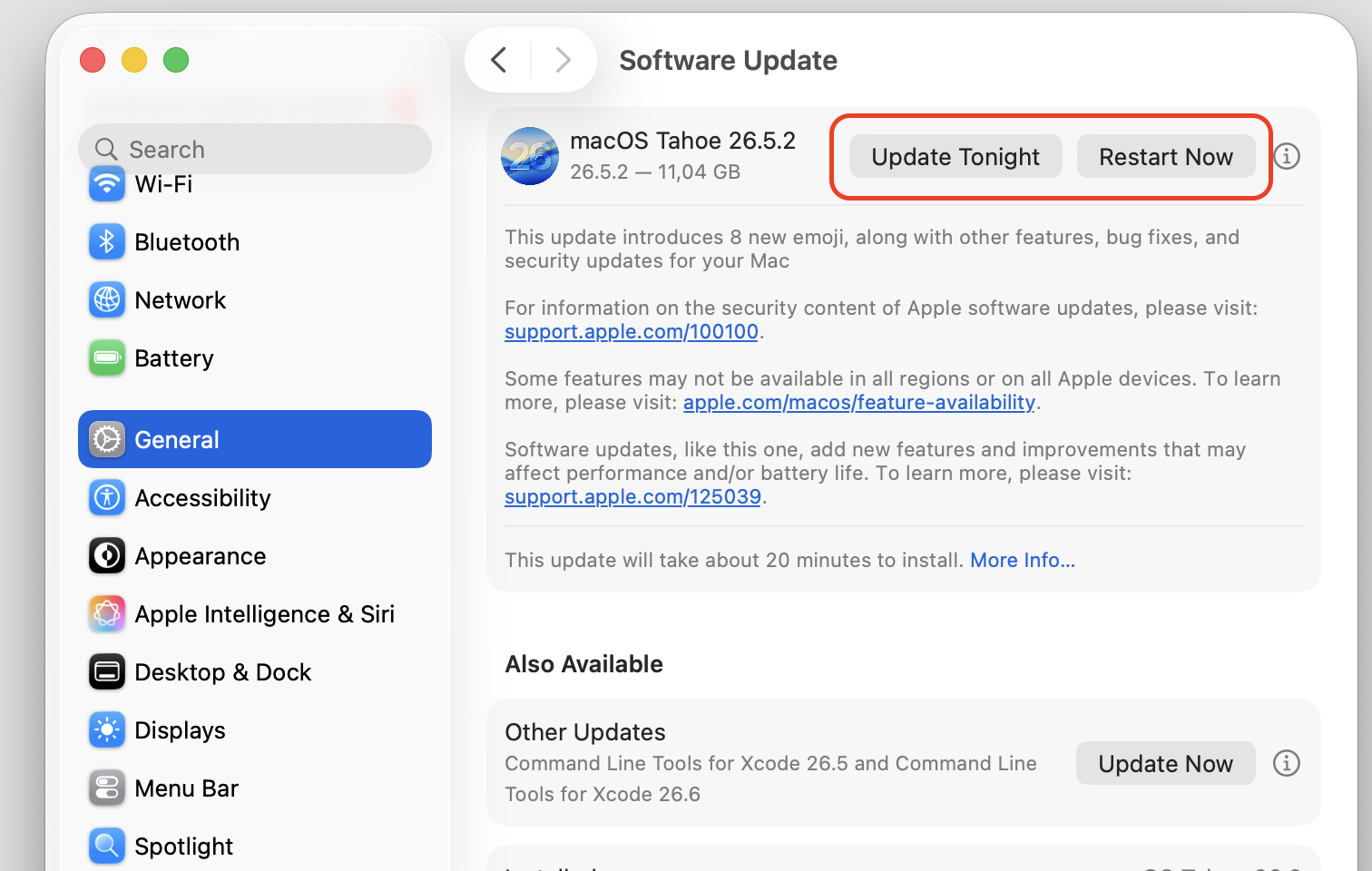This screenshot has height=871, width=1372.
Task: Click the Other Updates heading
Action: (x=585, y=732)
